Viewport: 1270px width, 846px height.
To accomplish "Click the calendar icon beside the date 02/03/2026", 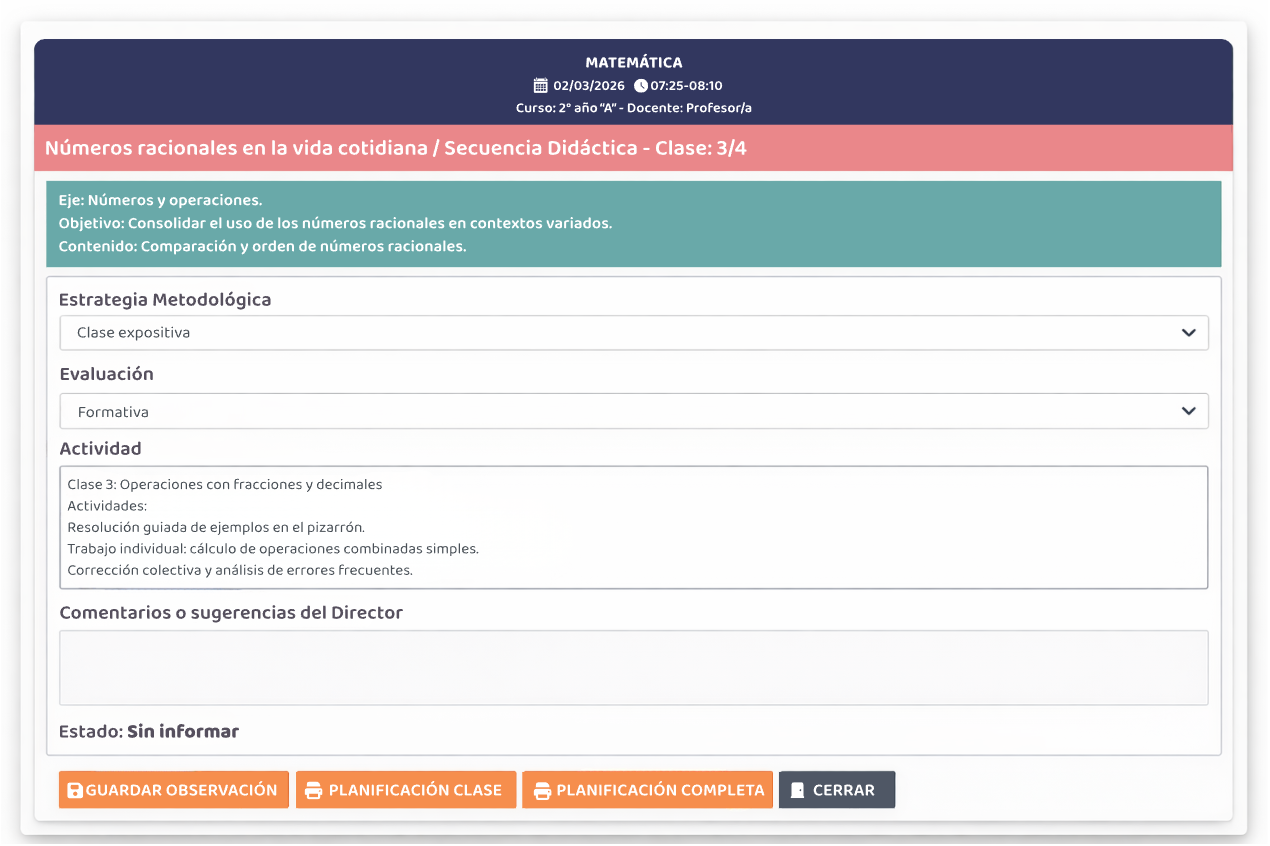I will point(541,86).
